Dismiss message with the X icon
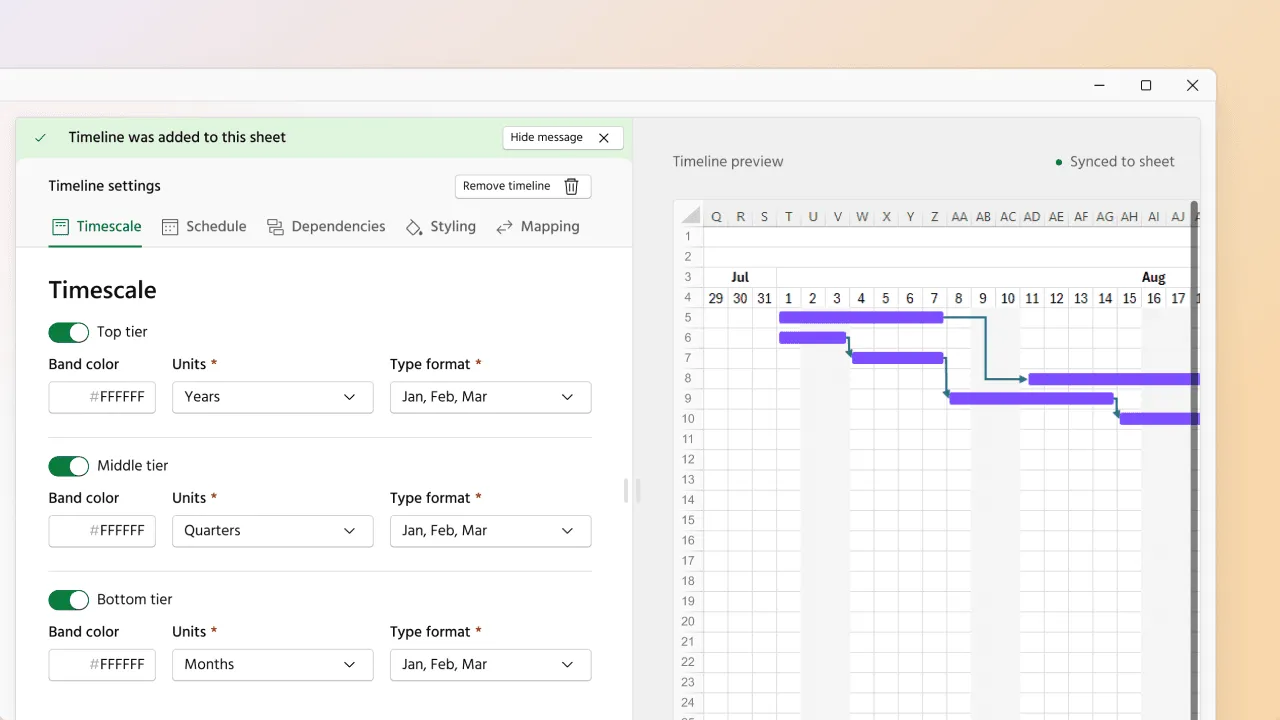The height and width of the screenshot is (720, 1280). point(604,138)
